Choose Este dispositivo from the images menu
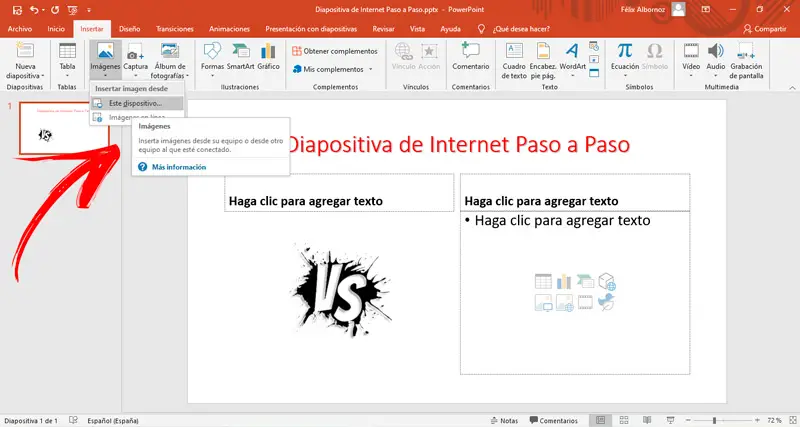The image size is (800, 427). coord(134,103)
